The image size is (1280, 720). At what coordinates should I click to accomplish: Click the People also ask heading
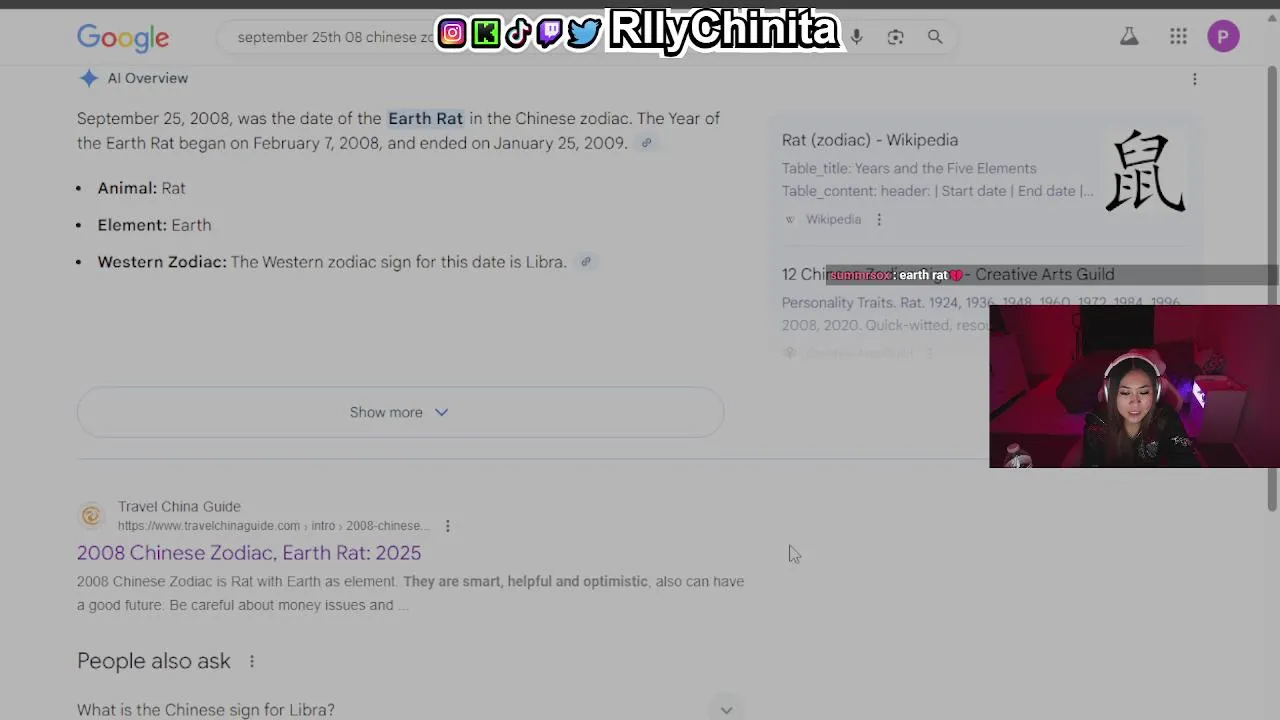coord(154,661)
